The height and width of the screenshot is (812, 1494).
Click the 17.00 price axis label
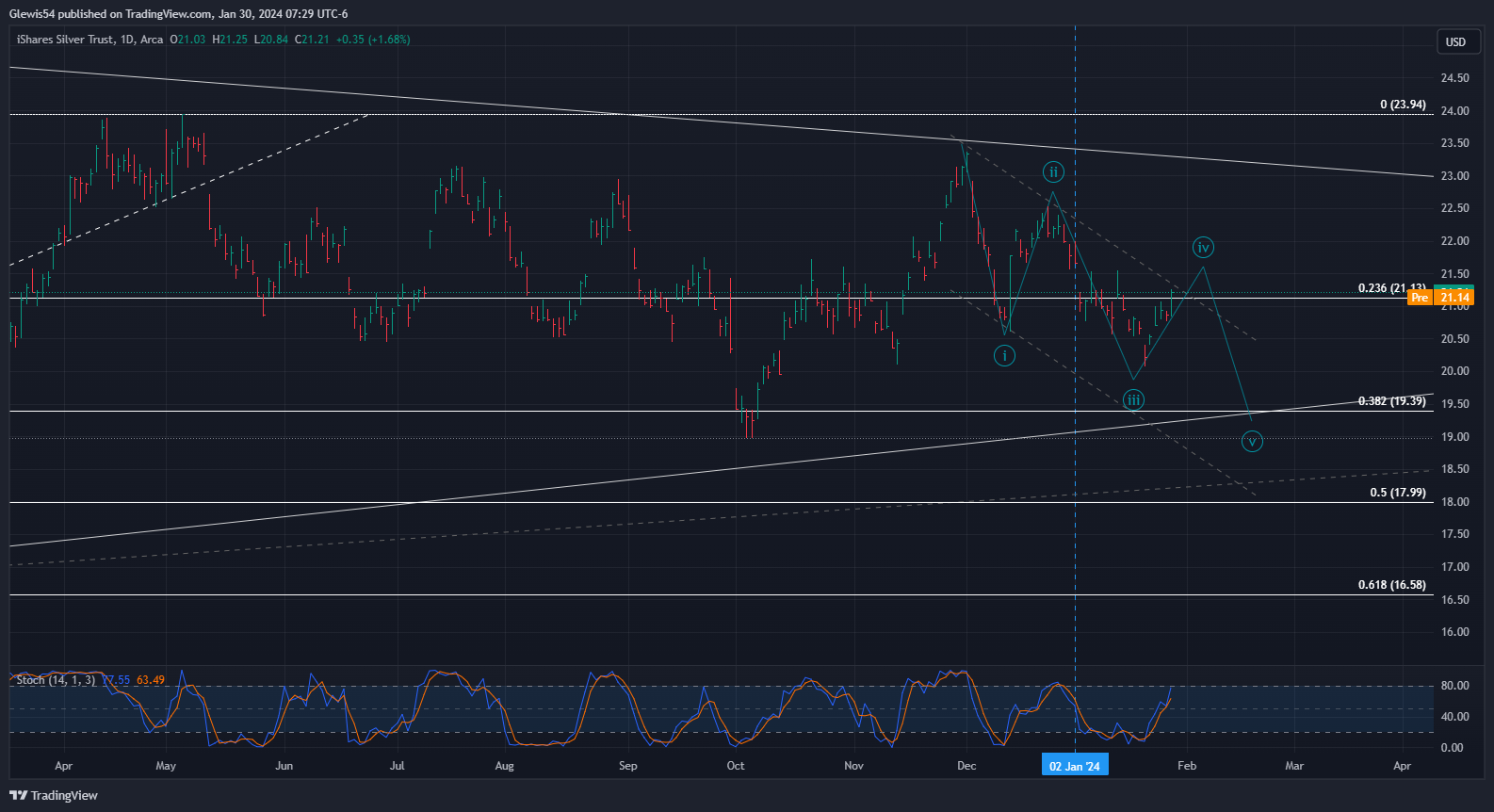pos(1454,567)
